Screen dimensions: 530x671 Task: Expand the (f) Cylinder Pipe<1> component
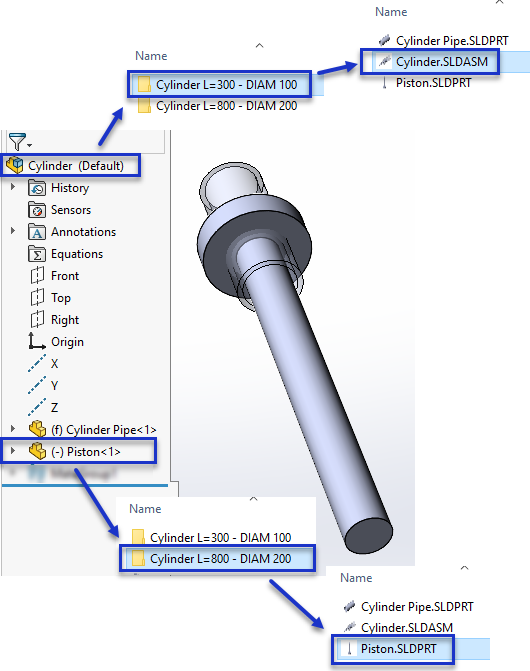[13, 428]
